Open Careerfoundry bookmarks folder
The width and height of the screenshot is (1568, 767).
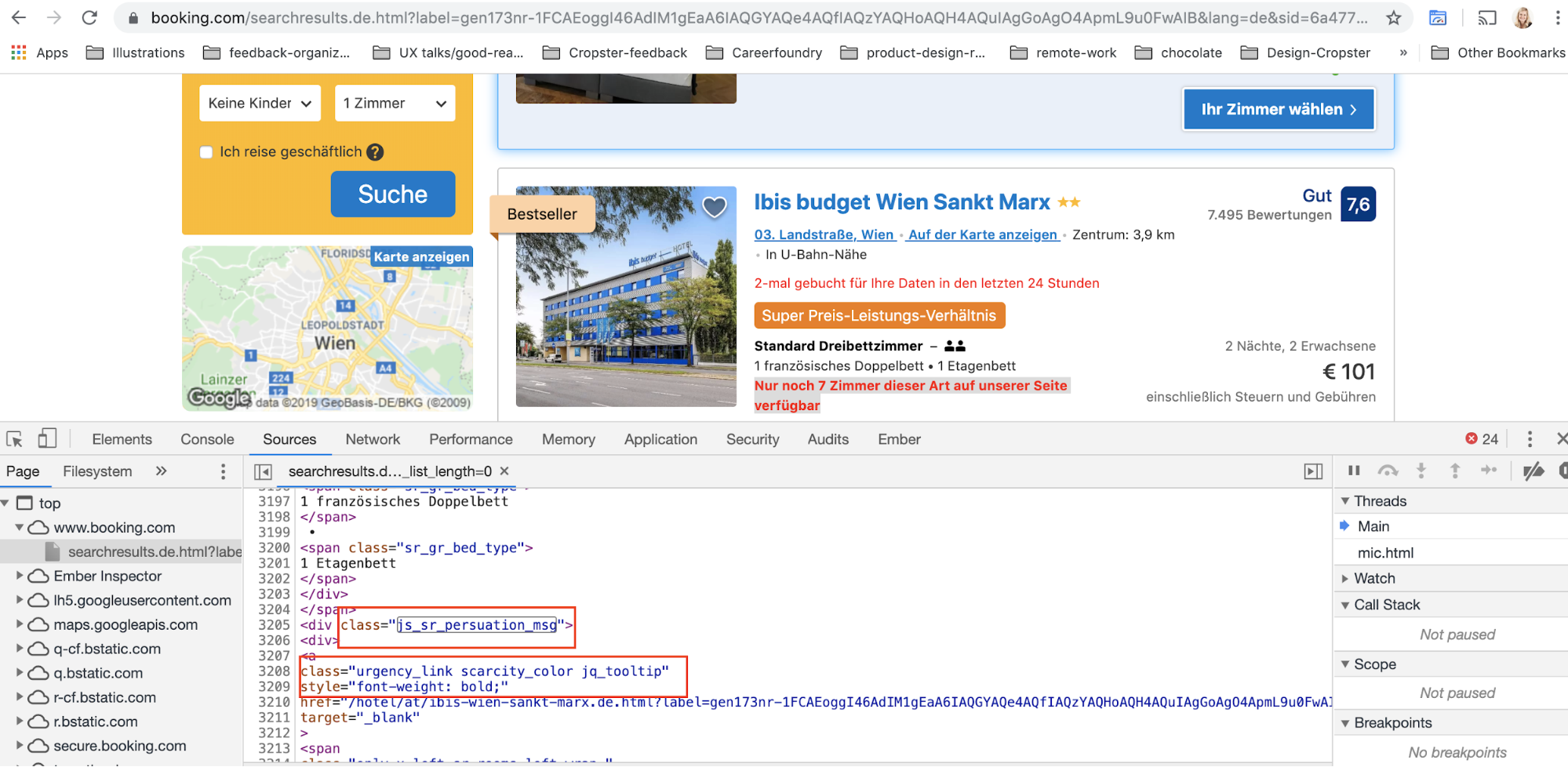coord(764,53)
